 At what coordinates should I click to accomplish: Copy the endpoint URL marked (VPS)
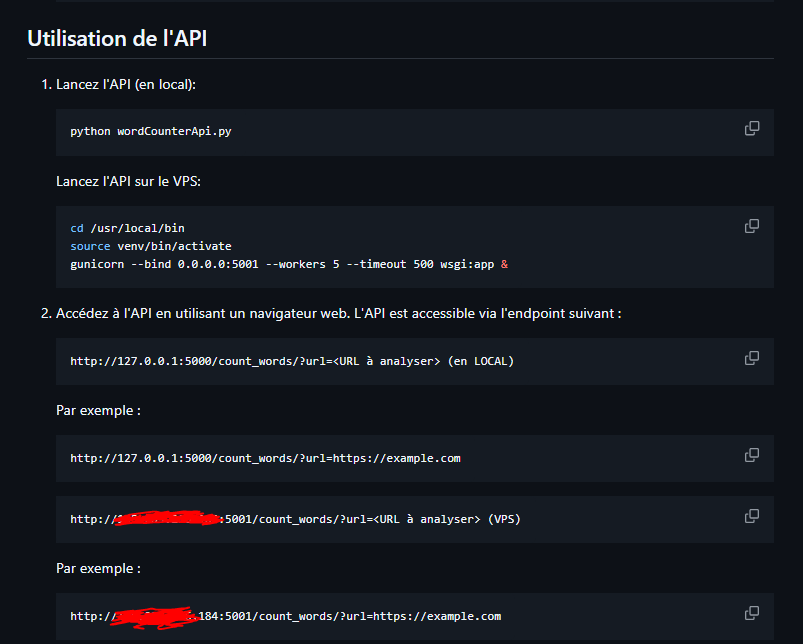coord(752,516)
